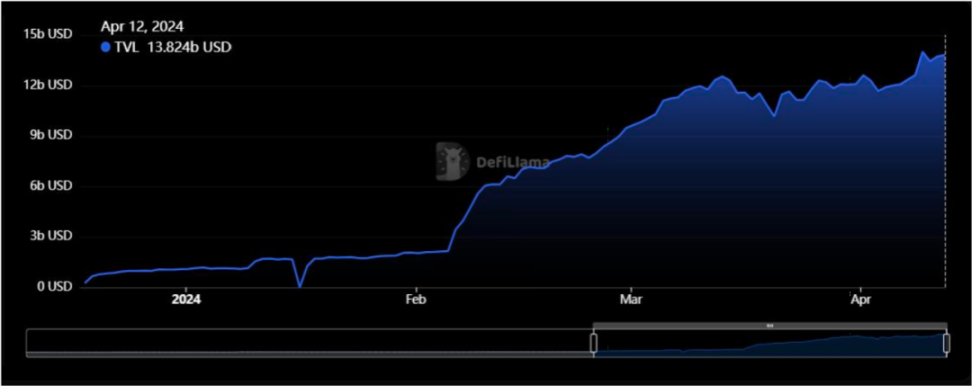
Task: Click the '12b USD' y-axis label
Action: [x=47, y=84]
